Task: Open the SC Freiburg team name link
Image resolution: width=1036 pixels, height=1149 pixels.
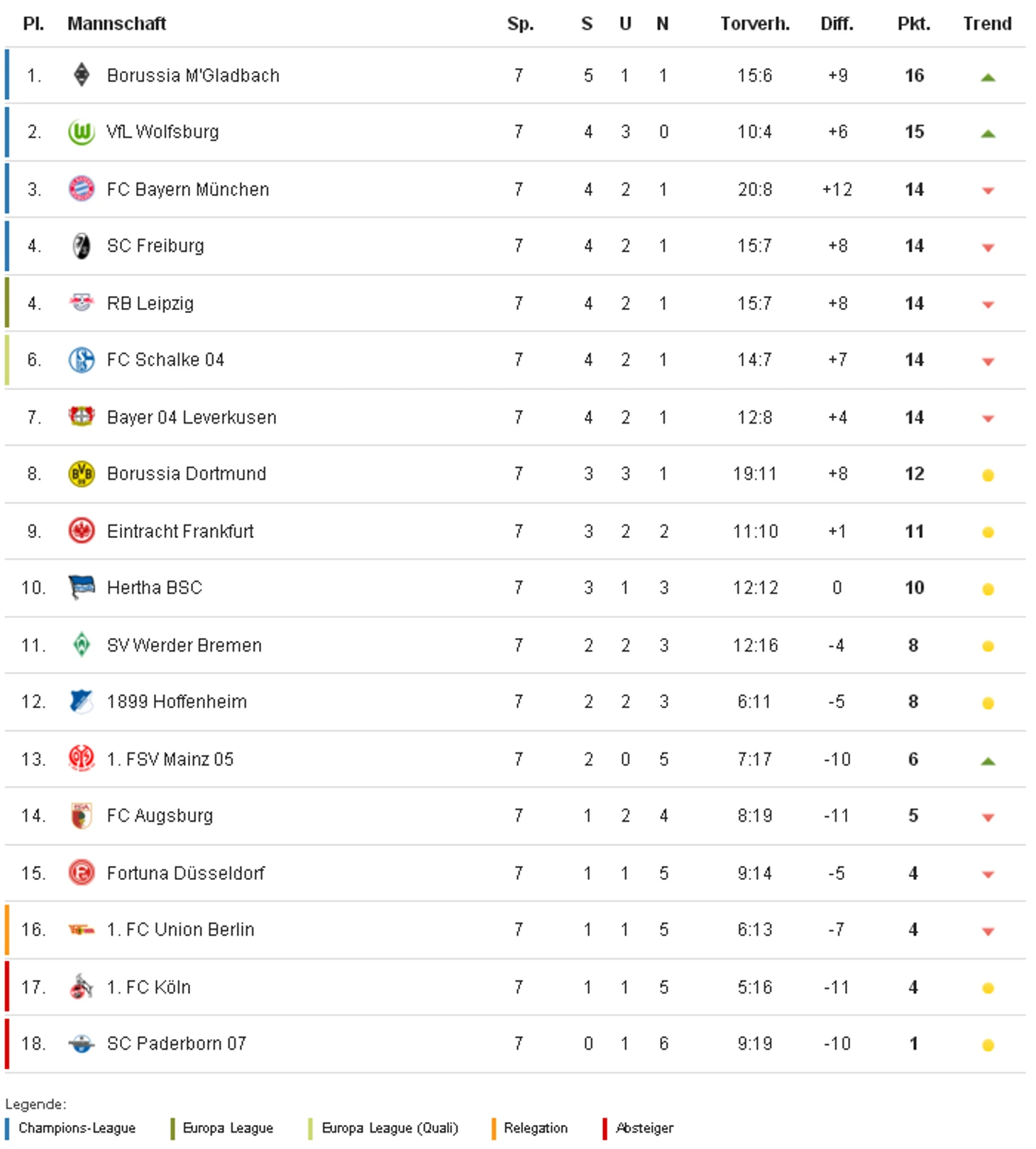Action: pyautogui.click(x=155, y=246)
